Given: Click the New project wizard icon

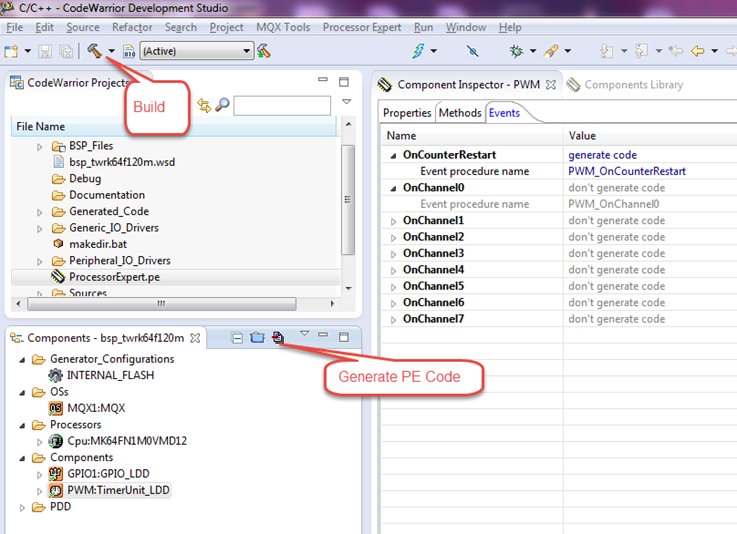Looking at the screenshot, I should point(11,51).
